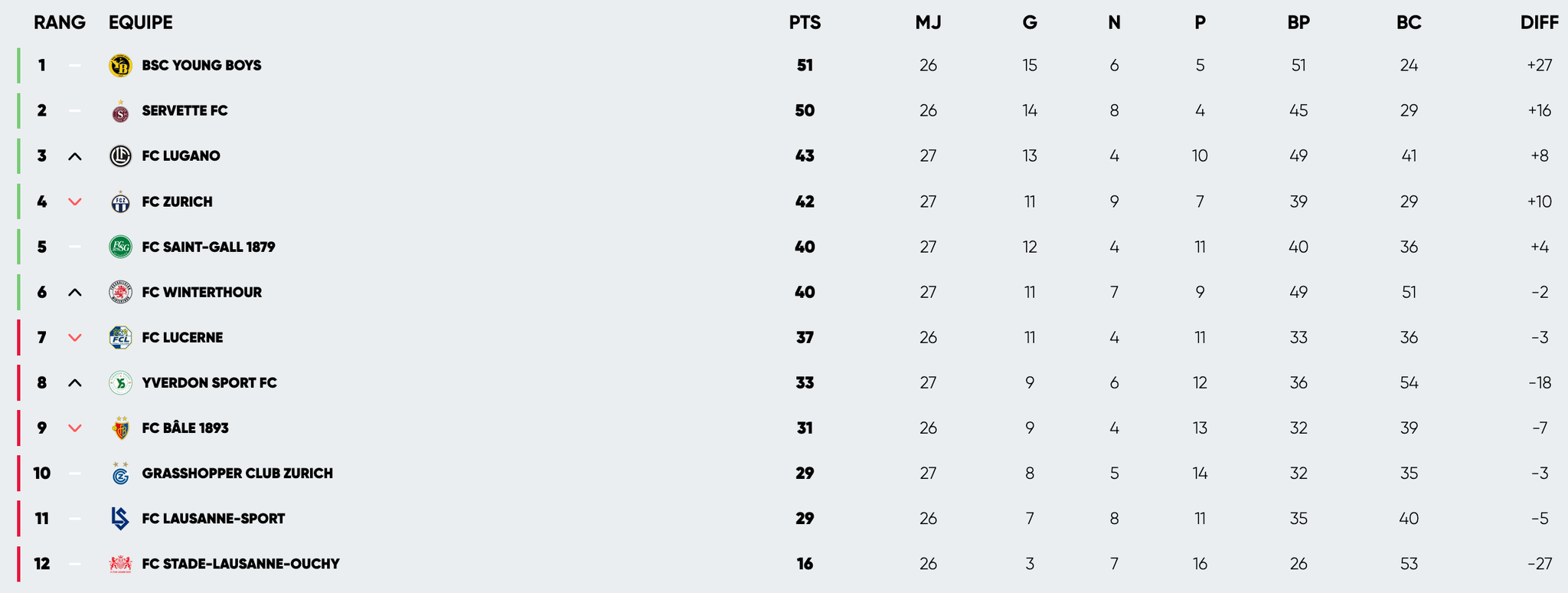Open the FC Stade-Lausanne-Ouchy team link
This screenshot has width=1568, height=593.
(240, 564)
